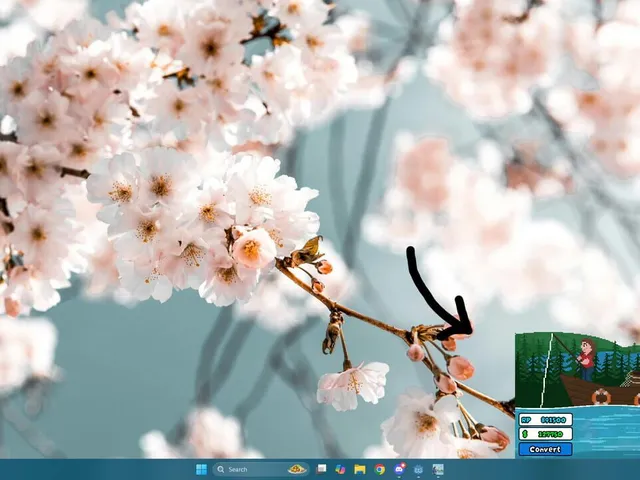The height and width of the screenshot is (480, 640).
Task: Open the Windows Start menu
Action: click(201, 469)
